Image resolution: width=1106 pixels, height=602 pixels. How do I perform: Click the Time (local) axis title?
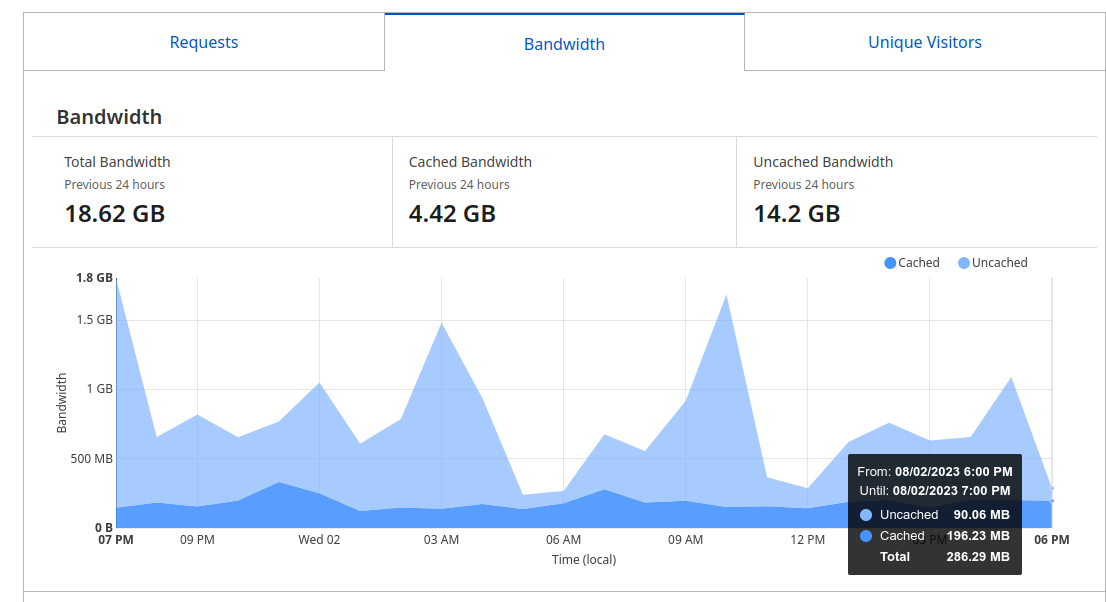pyautogui.click(x=584, y=560)
